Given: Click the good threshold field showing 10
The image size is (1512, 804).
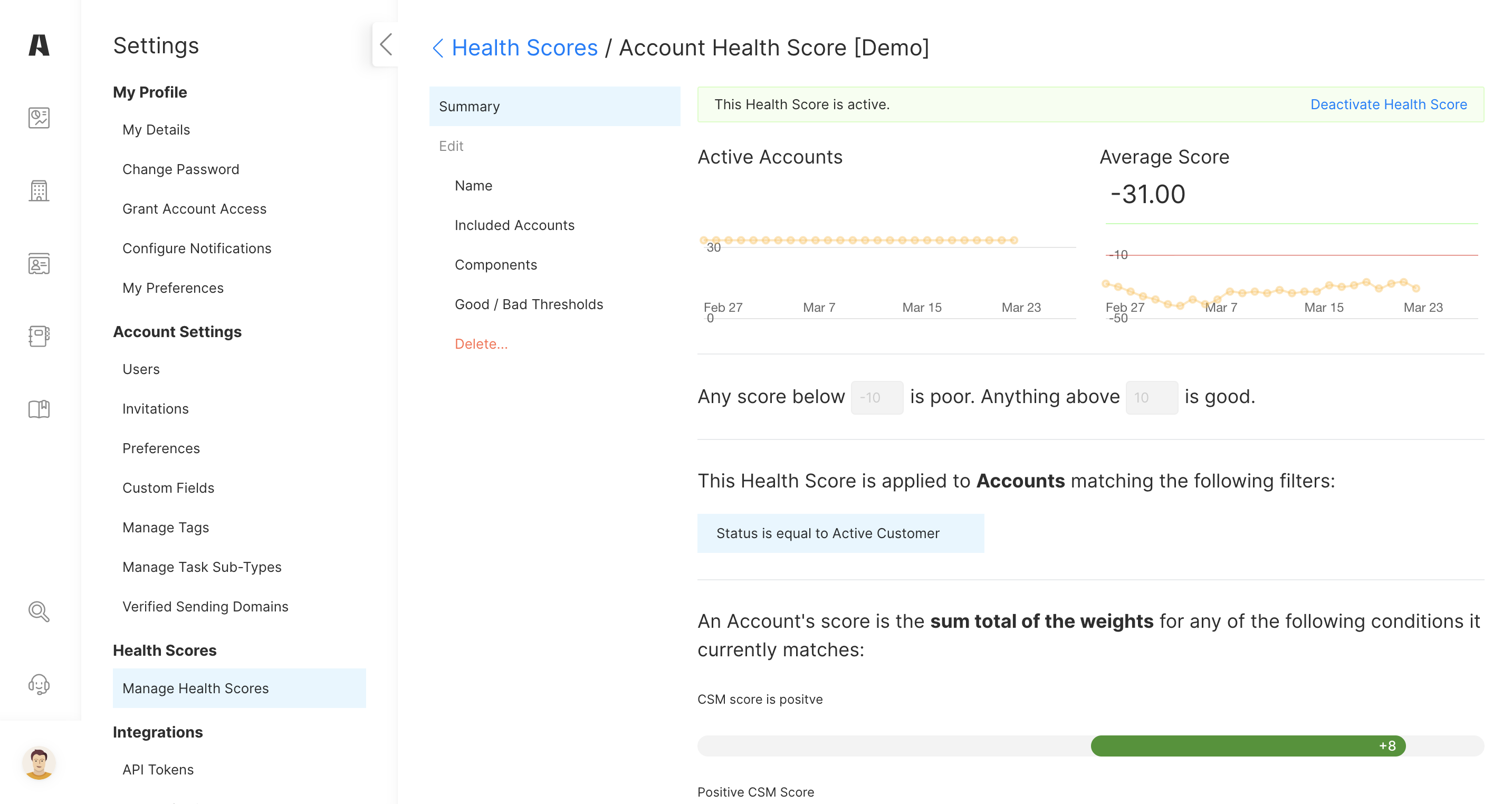Looking at the screenshot, I should tap(1152, 398).
